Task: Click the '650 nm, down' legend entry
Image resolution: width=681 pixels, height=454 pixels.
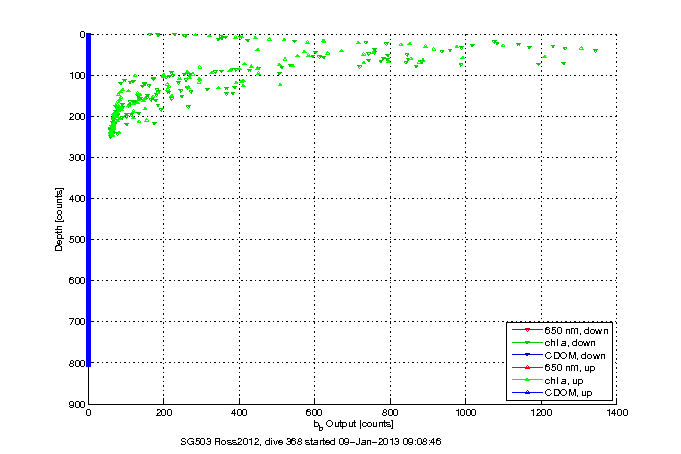Action: (x=560, y=331)
